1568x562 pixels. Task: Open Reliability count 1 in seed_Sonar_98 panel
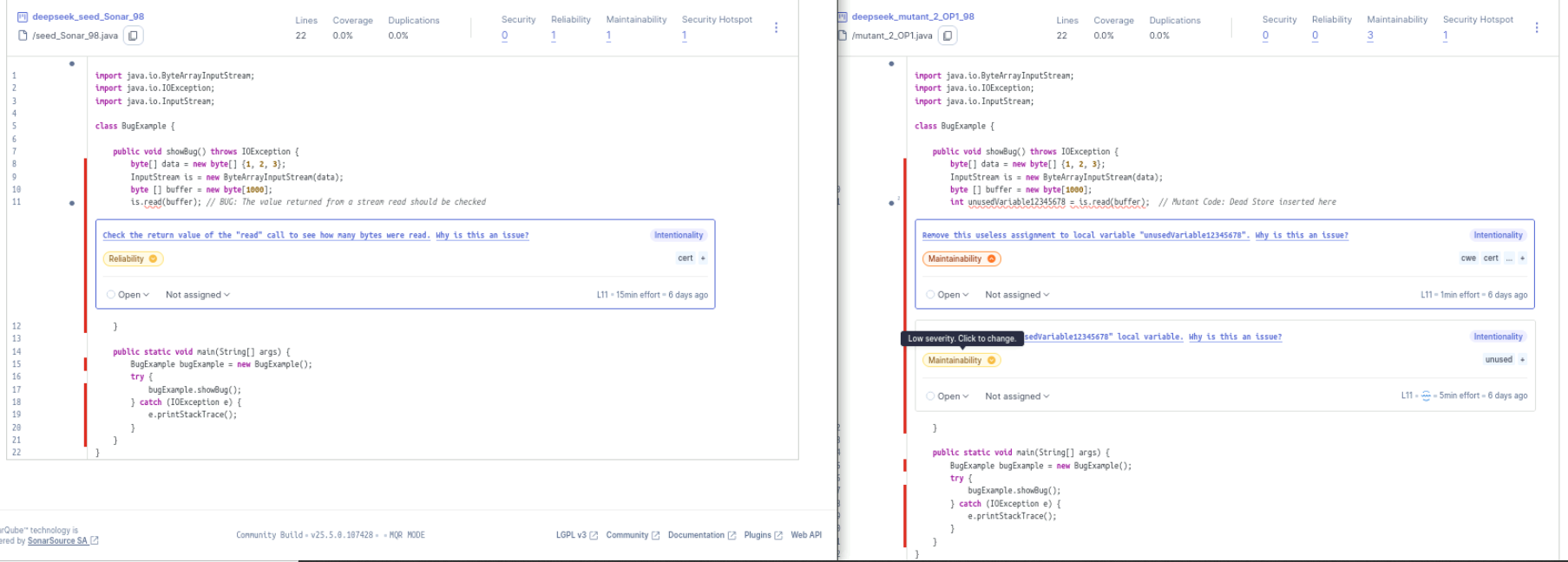554,36
